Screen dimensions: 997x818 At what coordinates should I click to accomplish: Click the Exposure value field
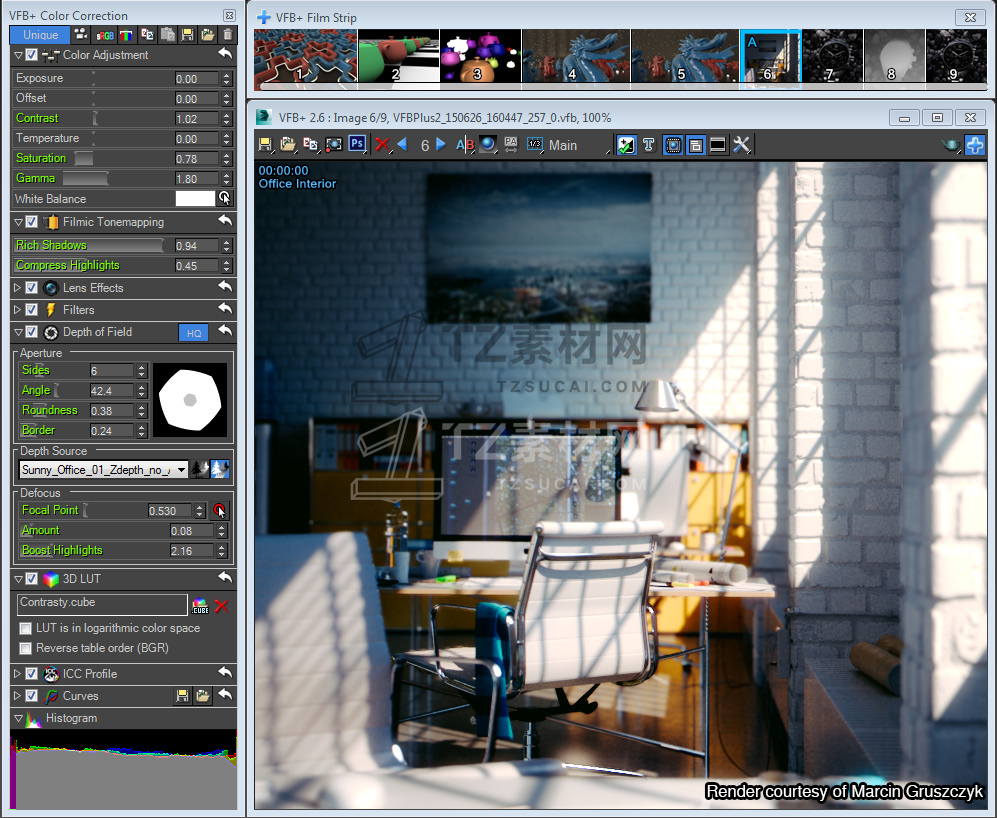[196, 79]
